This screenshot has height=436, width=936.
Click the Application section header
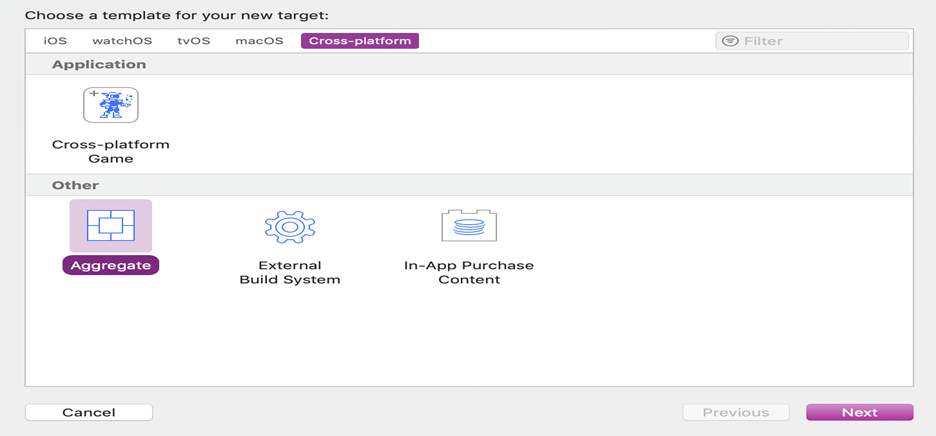coord(469,65)
